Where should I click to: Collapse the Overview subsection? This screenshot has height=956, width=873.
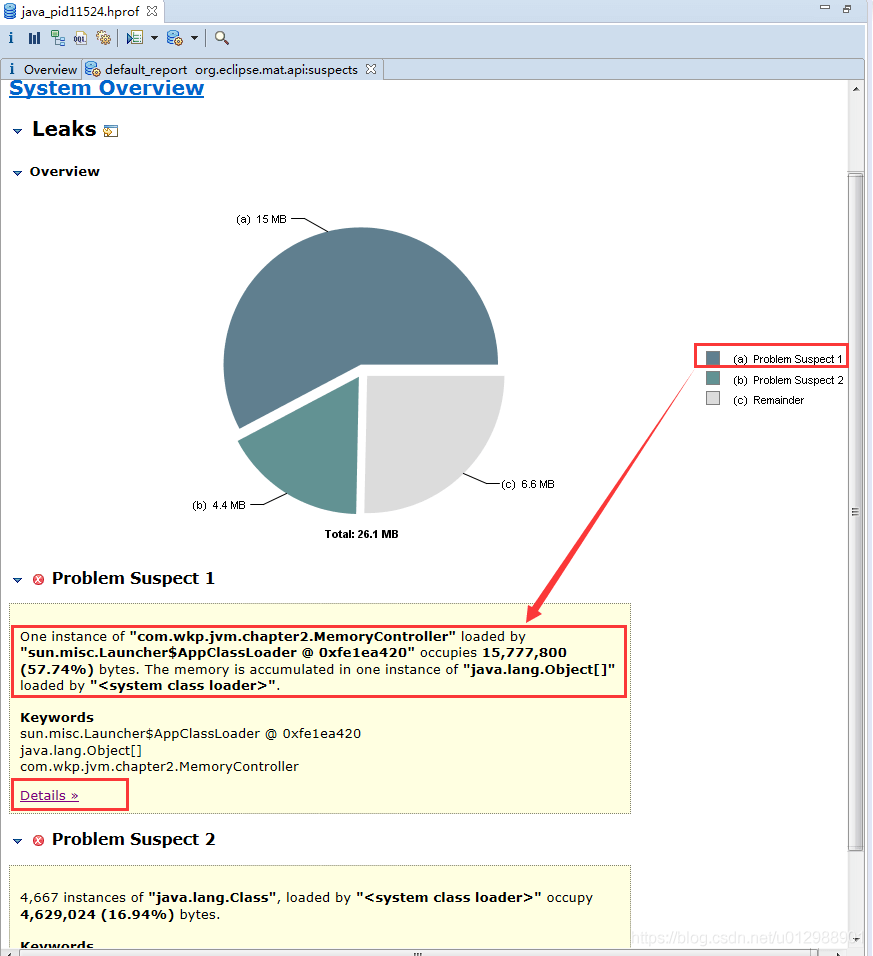17,173
